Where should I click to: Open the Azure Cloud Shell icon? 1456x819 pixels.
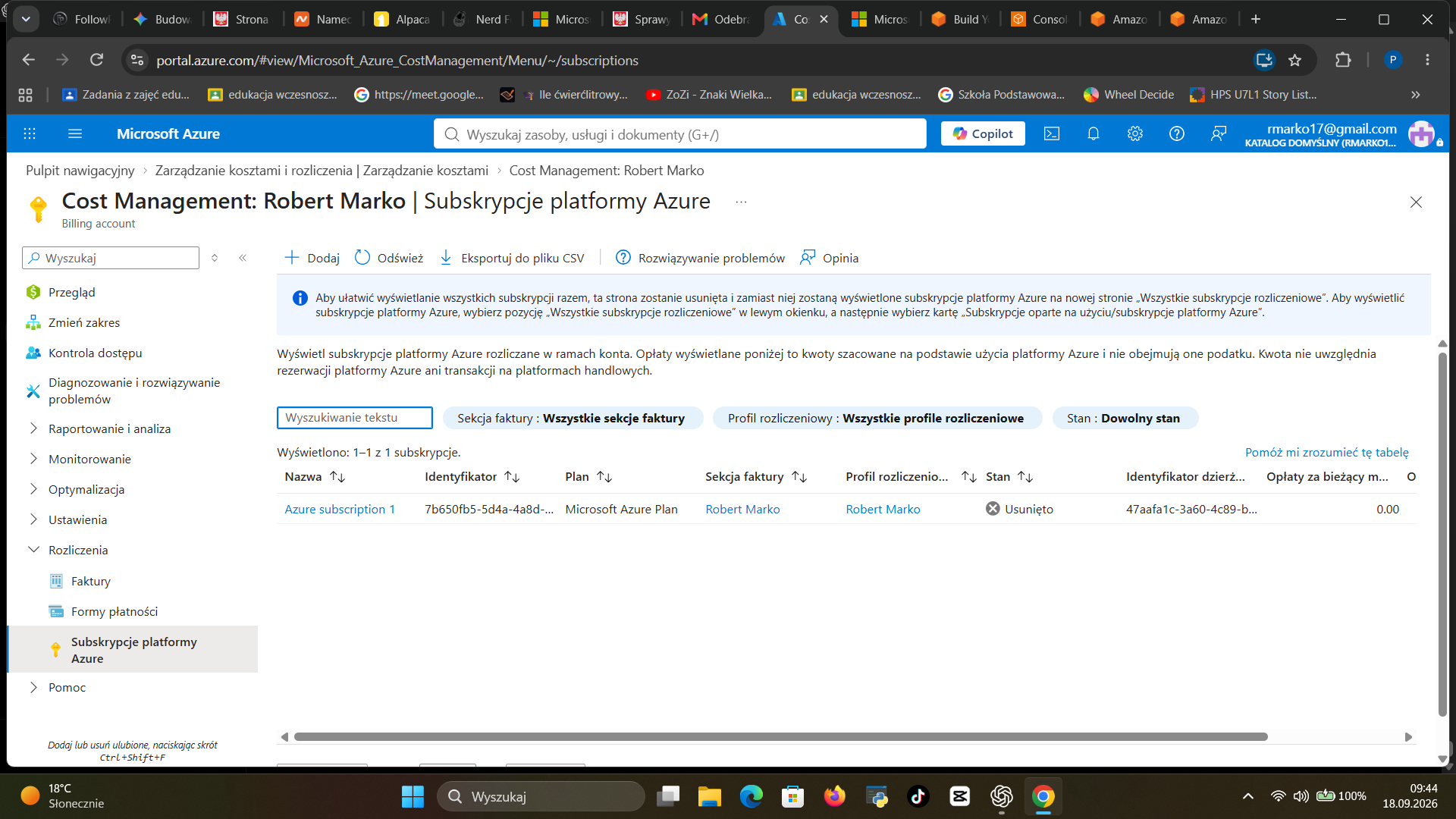pos(1052,134)
